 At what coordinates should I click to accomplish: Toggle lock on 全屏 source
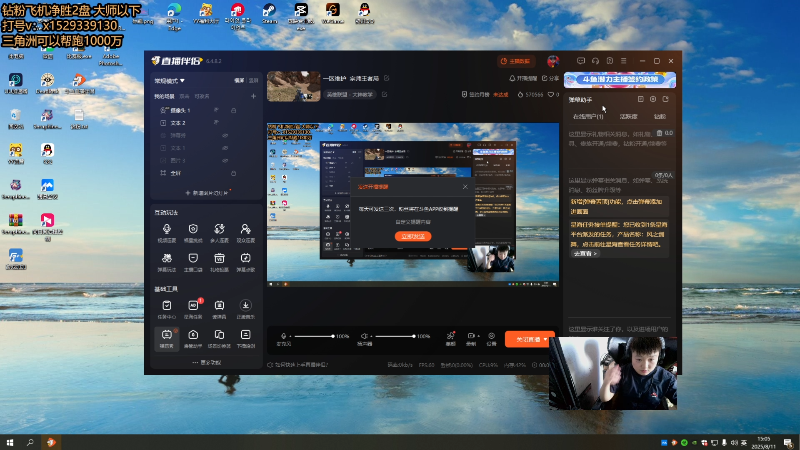(234, 173)
